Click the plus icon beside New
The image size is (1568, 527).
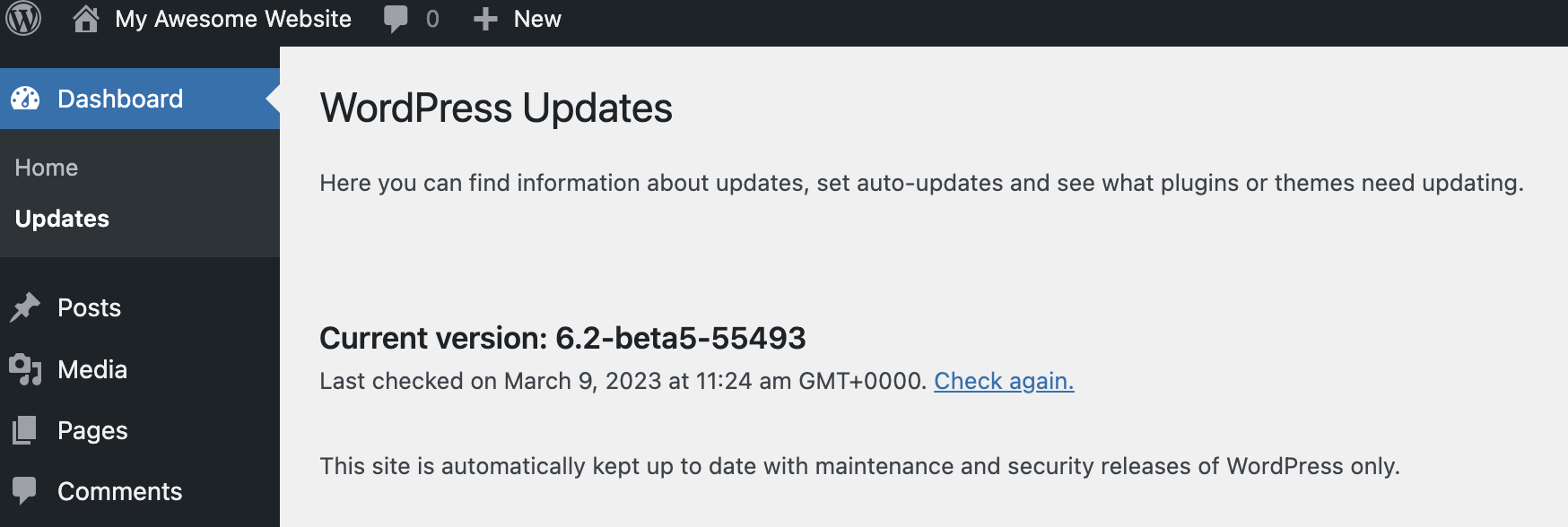tap(485, 19)
